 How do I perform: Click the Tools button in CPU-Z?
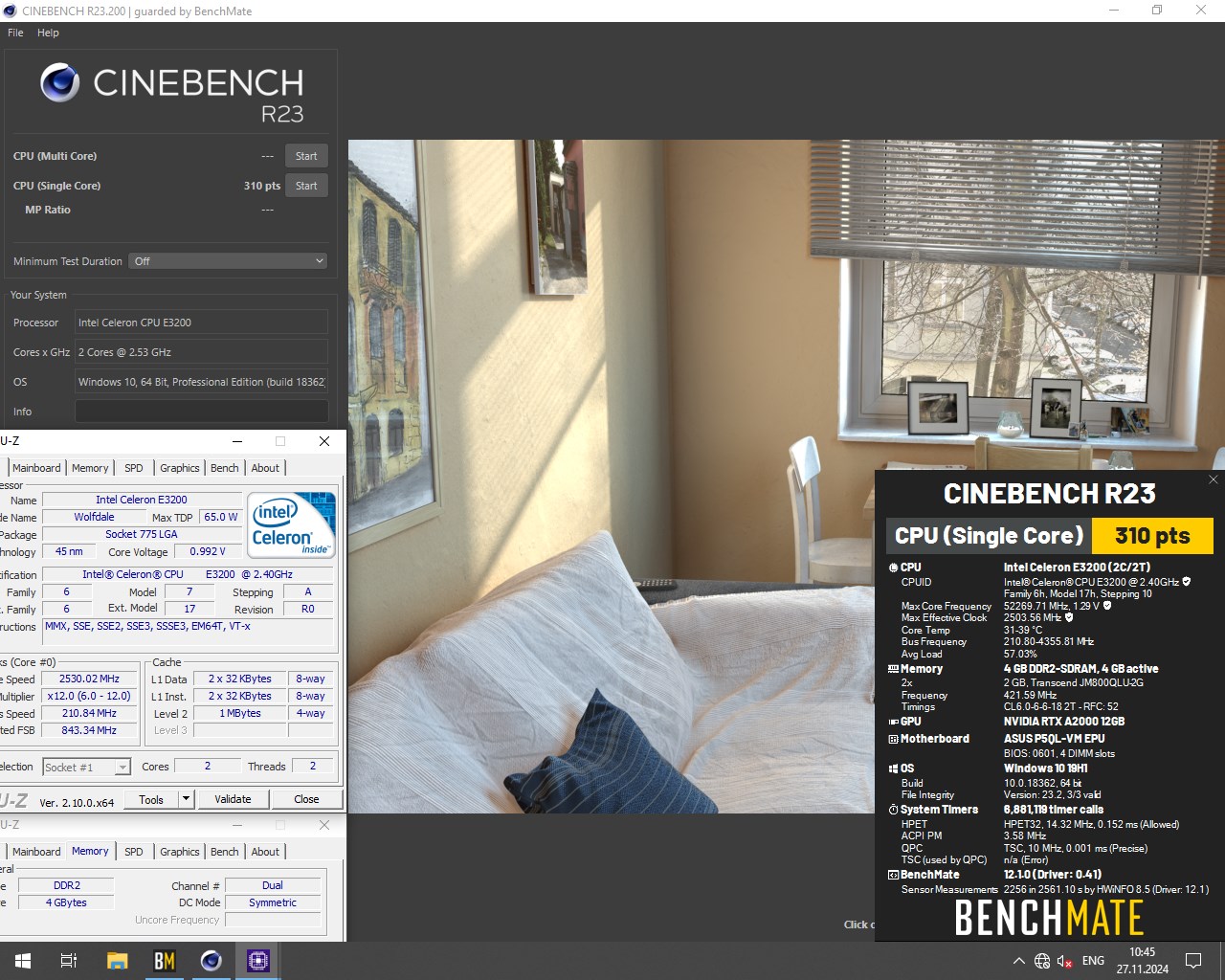tap(151, 799)
